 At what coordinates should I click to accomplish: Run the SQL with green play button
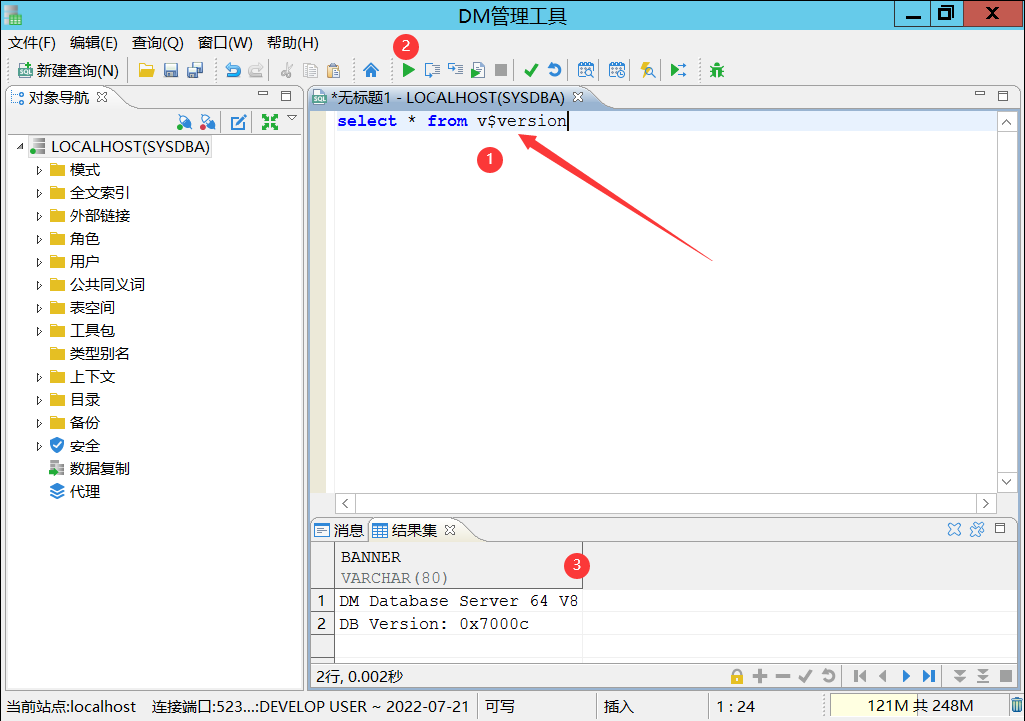tap(409, 70)
